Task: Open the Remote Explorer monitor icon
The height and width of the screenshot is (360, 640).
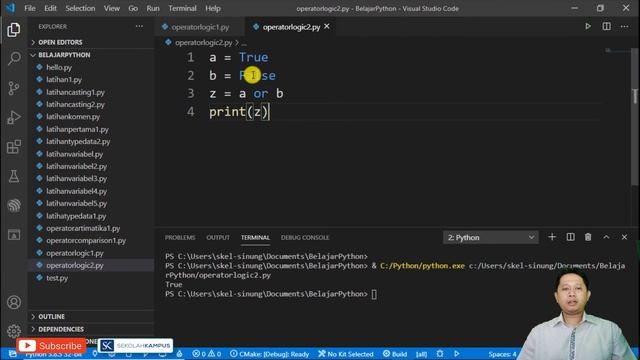Action: coord(13,235)
